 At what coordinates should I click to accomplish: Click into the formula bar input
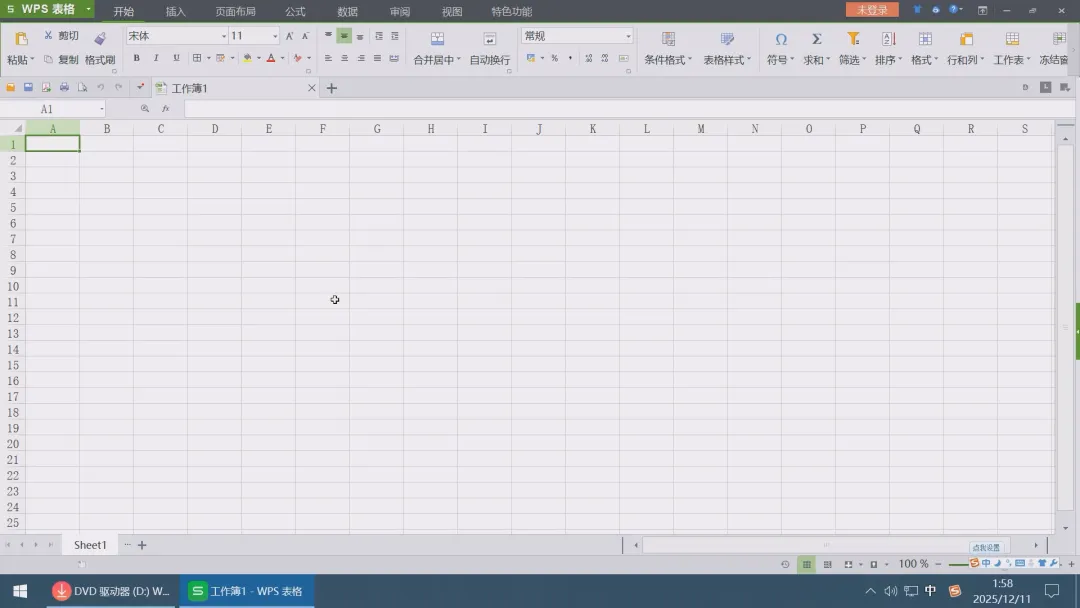coord(629,109)
